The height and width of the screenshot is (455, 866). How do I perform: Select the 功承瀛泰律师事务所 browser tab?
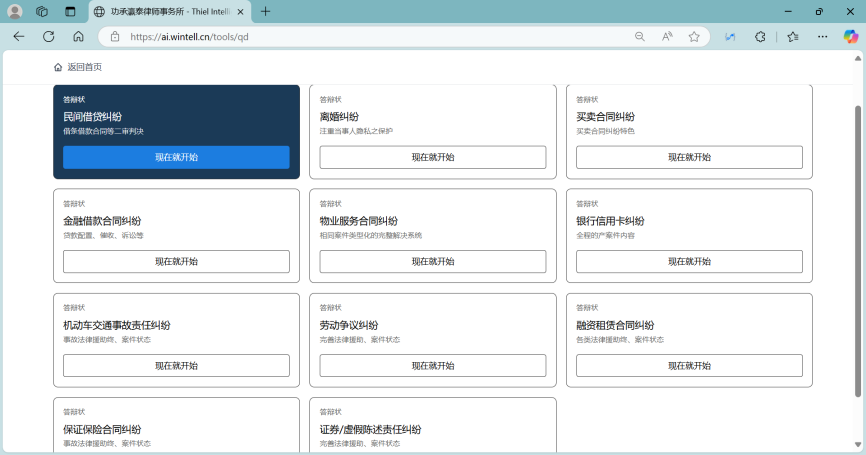click(x=170, y=12)
